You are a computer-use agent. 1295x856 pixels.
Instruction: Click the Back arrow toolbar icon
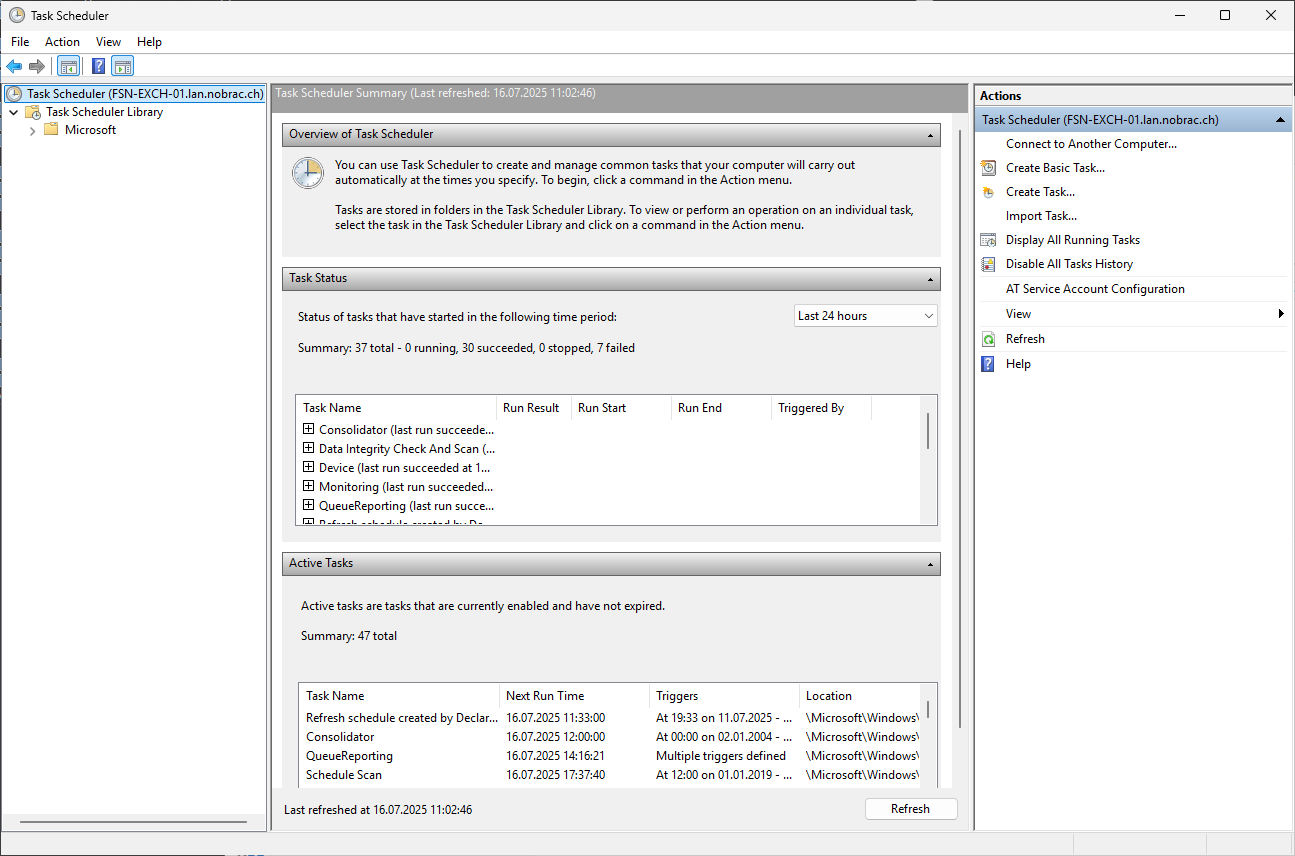[14, 67]
